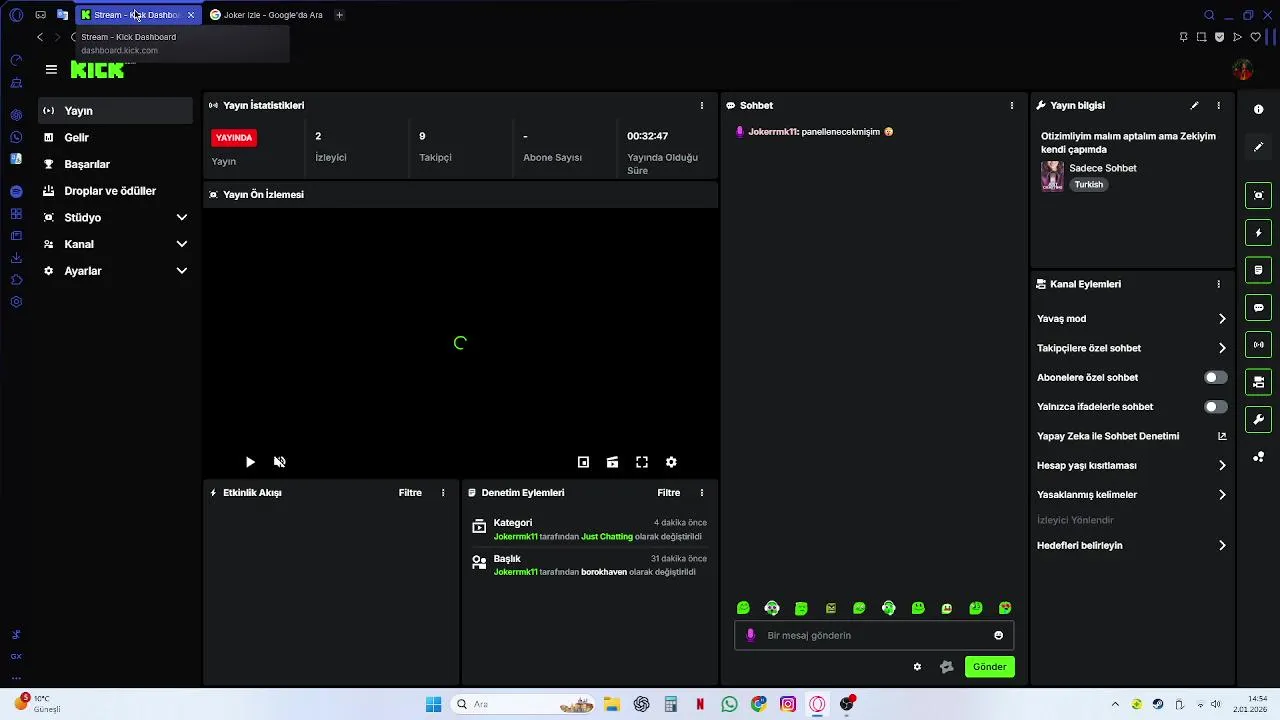The height and width of the screenshot is (720, 1280).
Task: Expand Takipçilere özel sohbet settings
Action: [x=1131, y=348]
